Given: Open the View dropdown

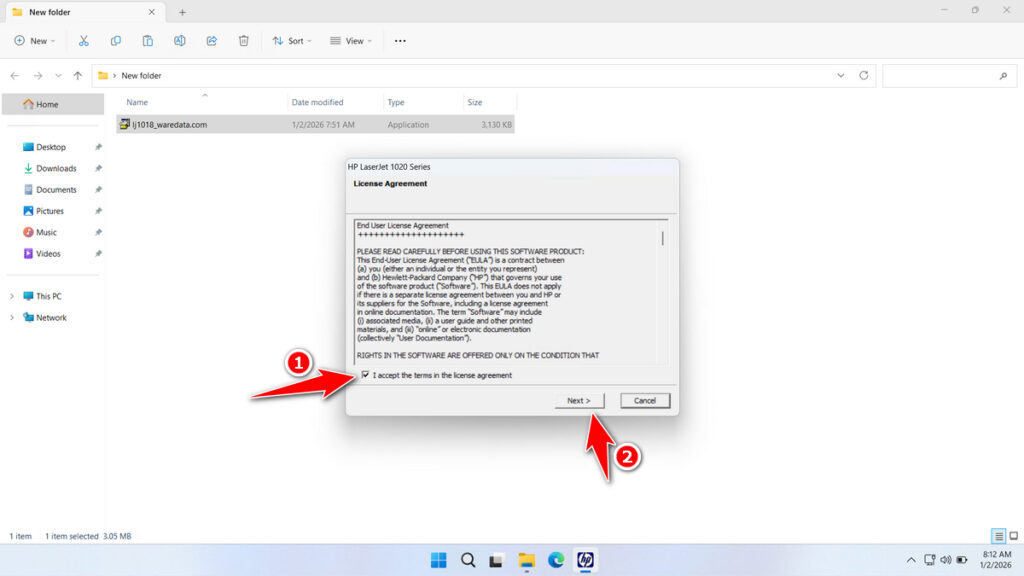Looking at the screenshot, I should tap(351, 40).
